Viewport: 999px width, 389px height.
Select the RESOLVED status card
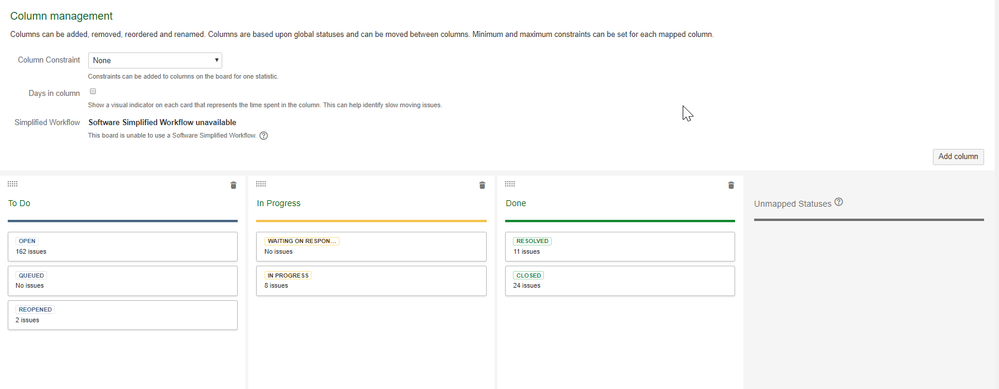tap(620, 246)
